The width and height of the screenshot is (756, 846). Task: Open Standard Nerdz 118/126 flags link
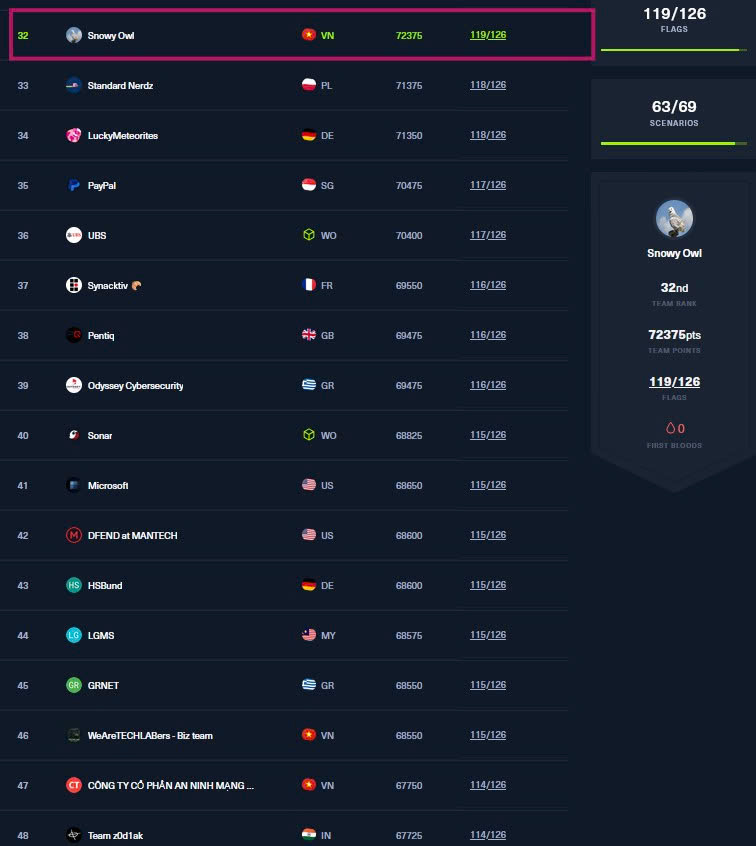(x=488, y=85)
